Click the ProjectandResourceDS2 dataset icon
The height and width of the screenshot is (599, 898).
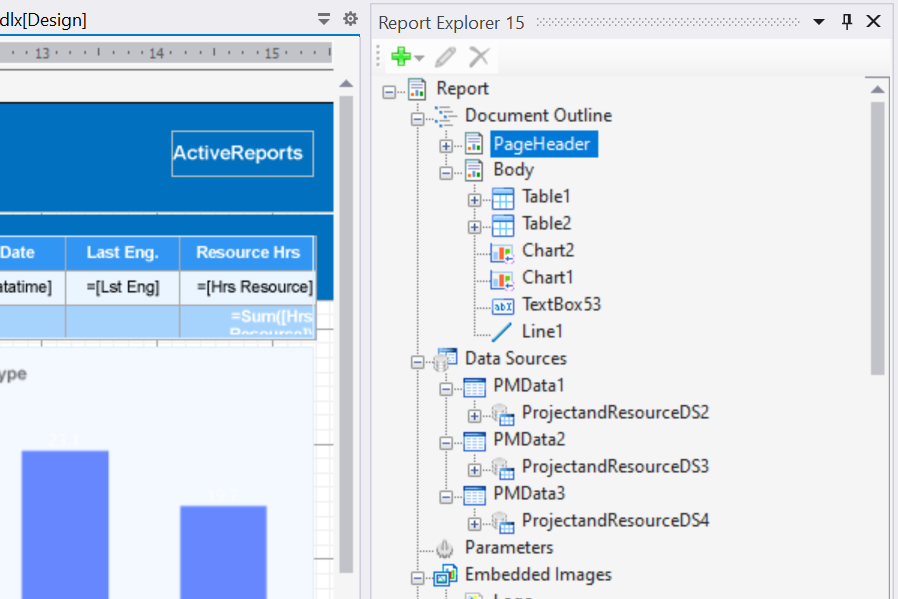click(503, 415)
